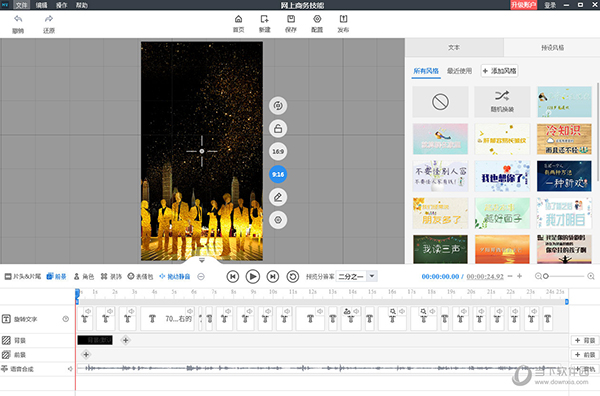This screenshot has height=396, width=600.
Task: Click the padlock button beside the canvas
Action: pos(278,129)
